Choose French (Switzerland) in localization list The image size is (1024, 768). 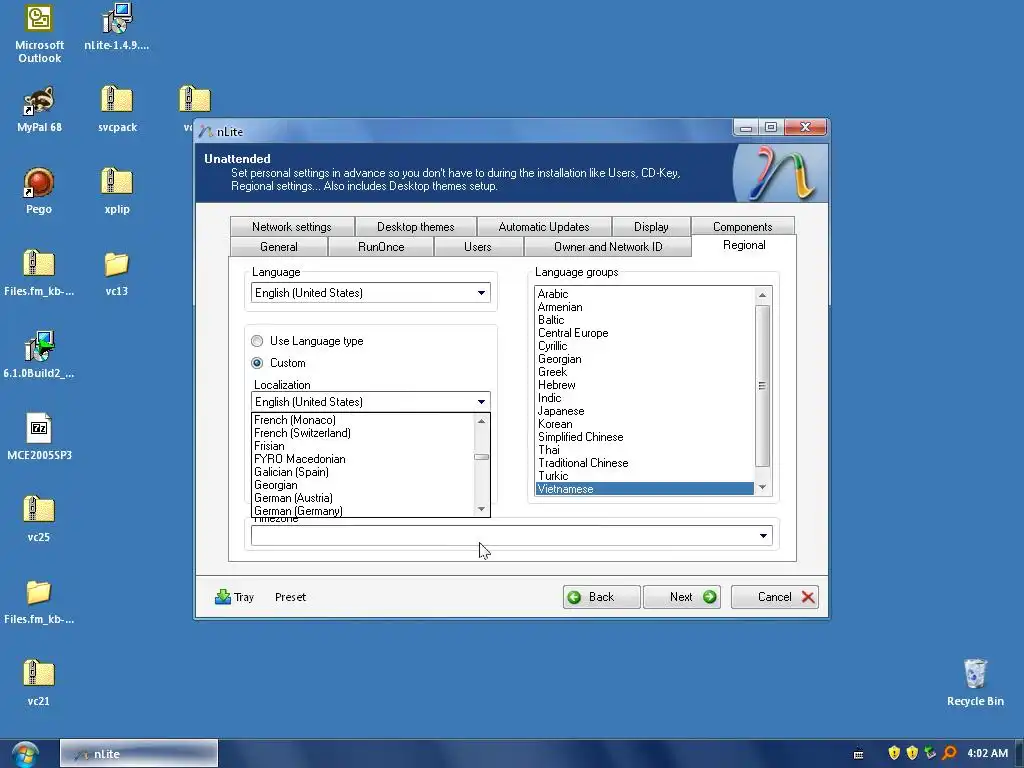pyautogui.click(x=362, y=433)
